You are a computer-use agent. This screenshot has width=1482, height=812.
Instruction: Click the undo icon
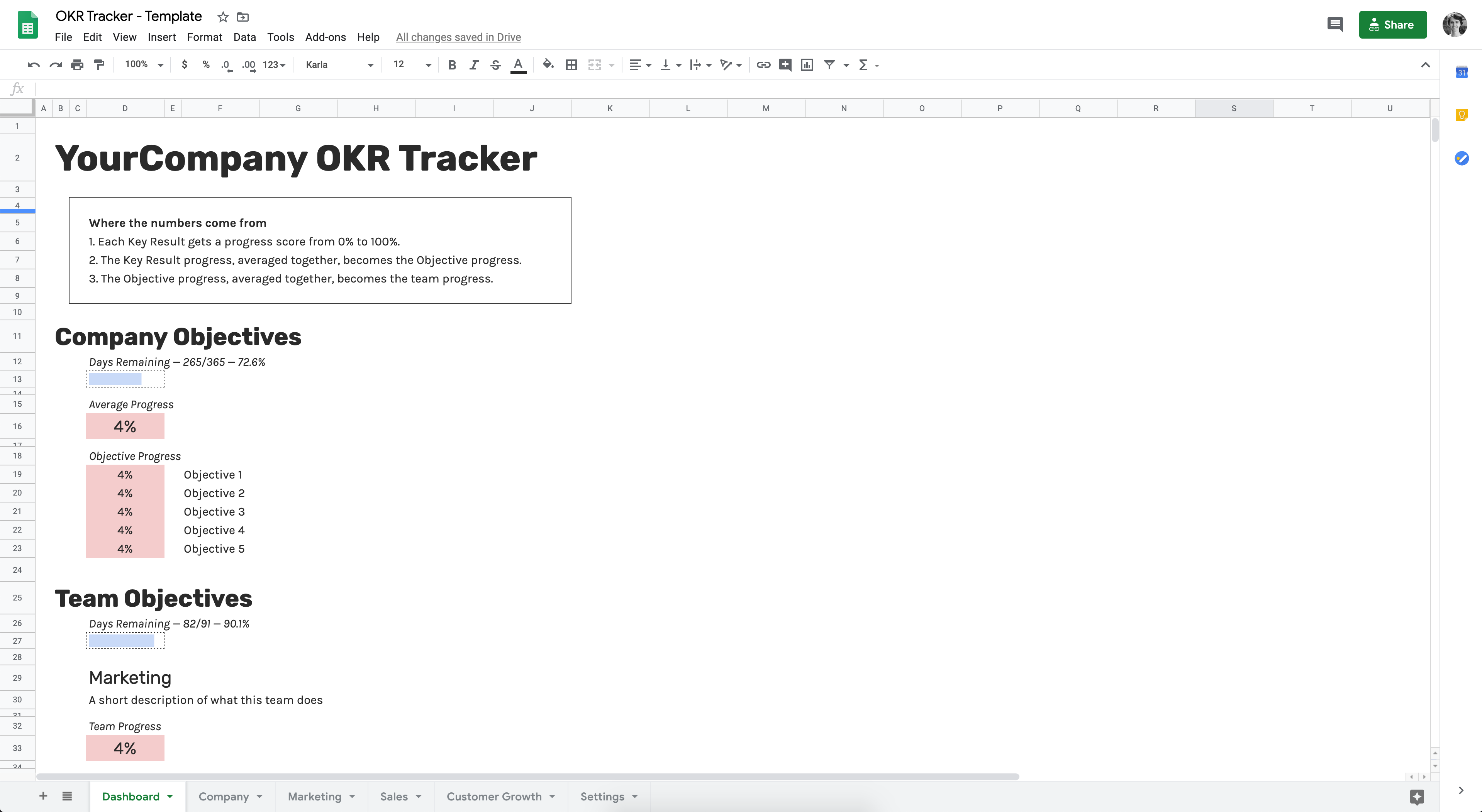[x=33, y=65]
